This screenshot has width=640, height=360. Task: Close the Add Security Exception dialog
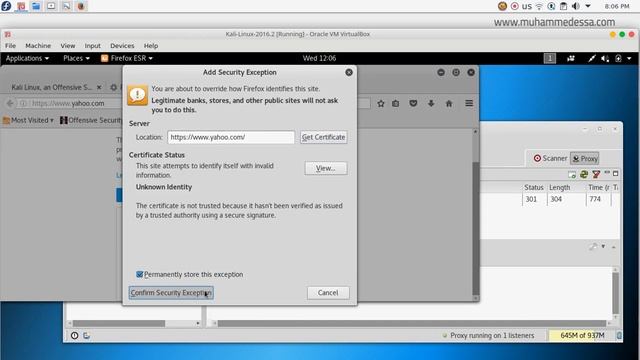pos(349,72)
